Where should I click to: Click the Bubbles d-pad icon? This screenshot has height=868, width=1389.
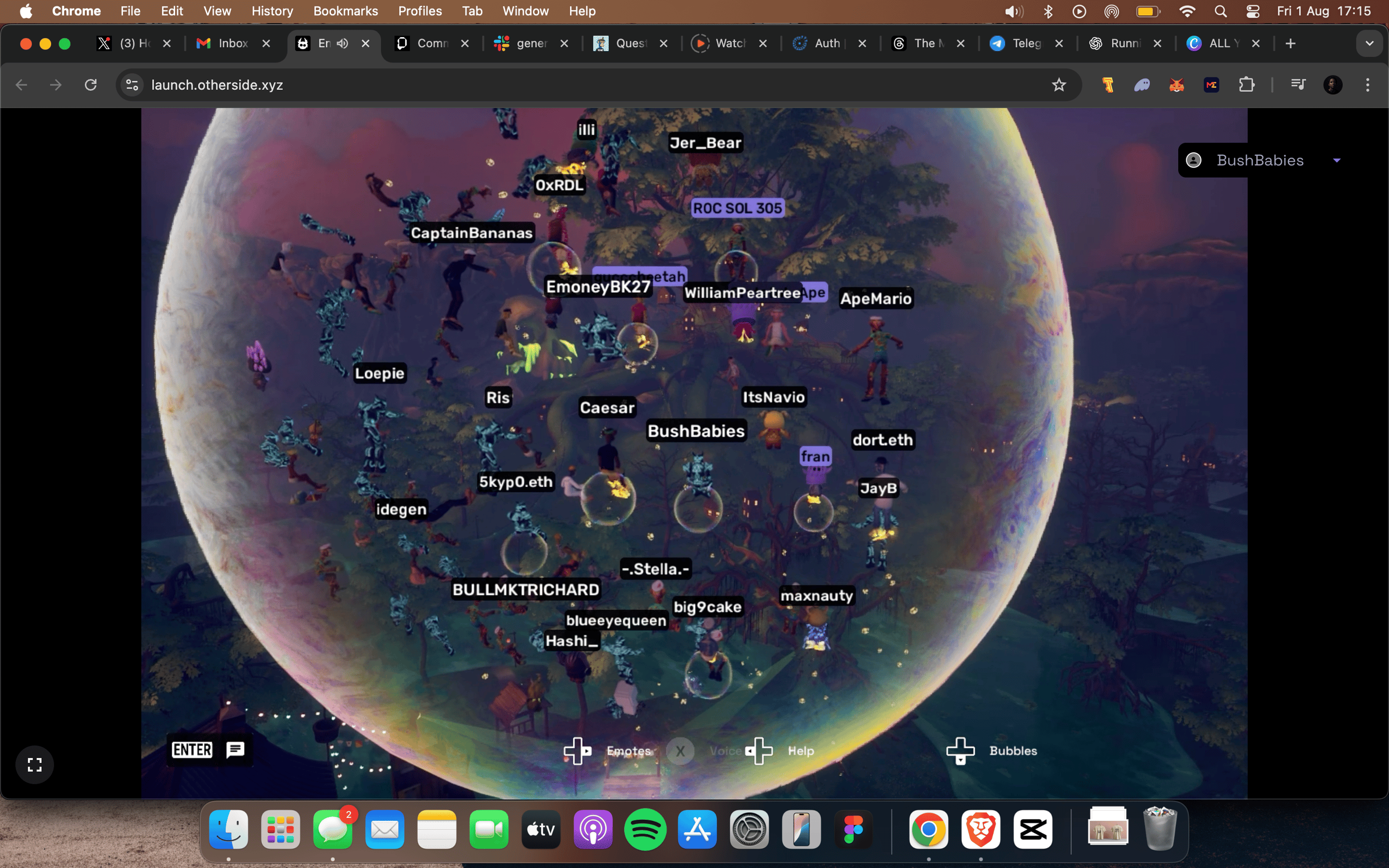tap(960, 751)
